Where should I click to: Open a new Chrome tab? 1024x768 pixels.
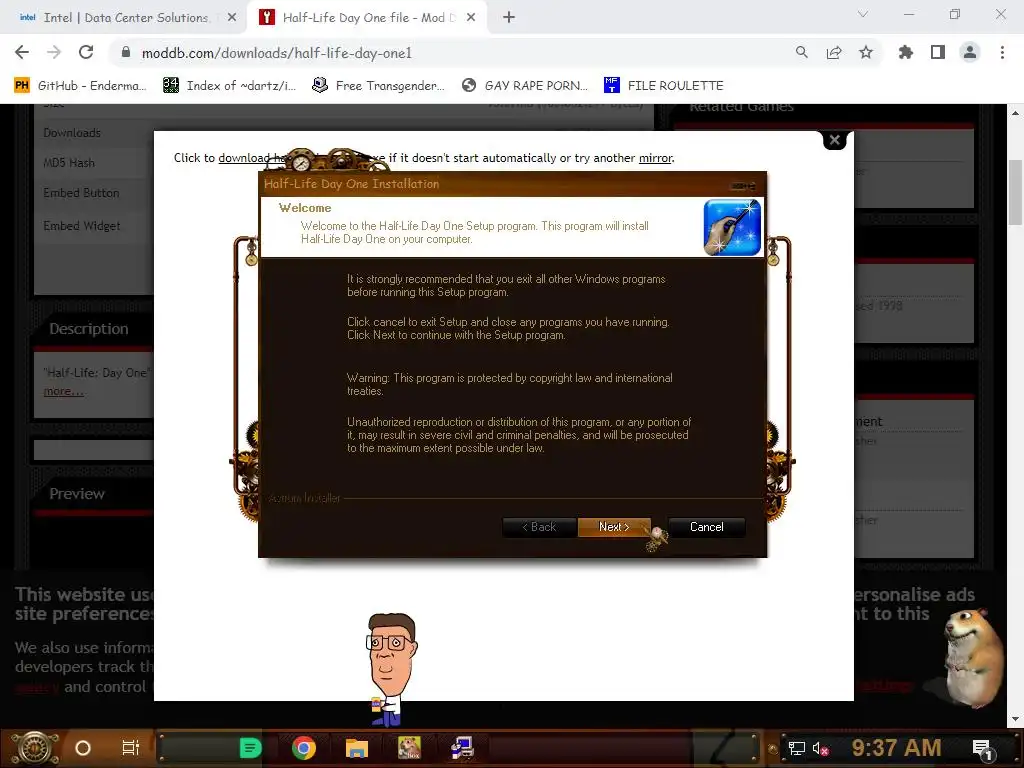click(x=509, y=18)
